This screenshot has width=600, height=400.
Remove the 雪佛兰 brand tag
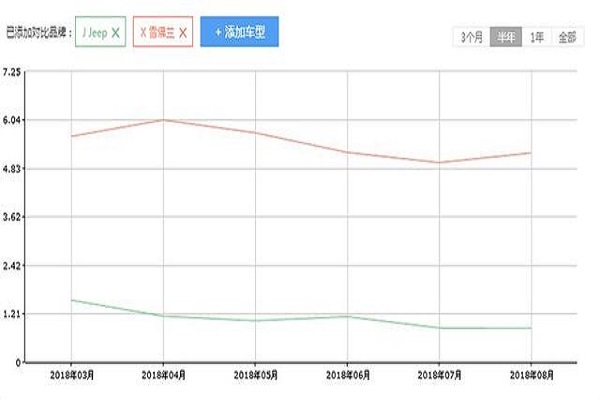[183, 33]
